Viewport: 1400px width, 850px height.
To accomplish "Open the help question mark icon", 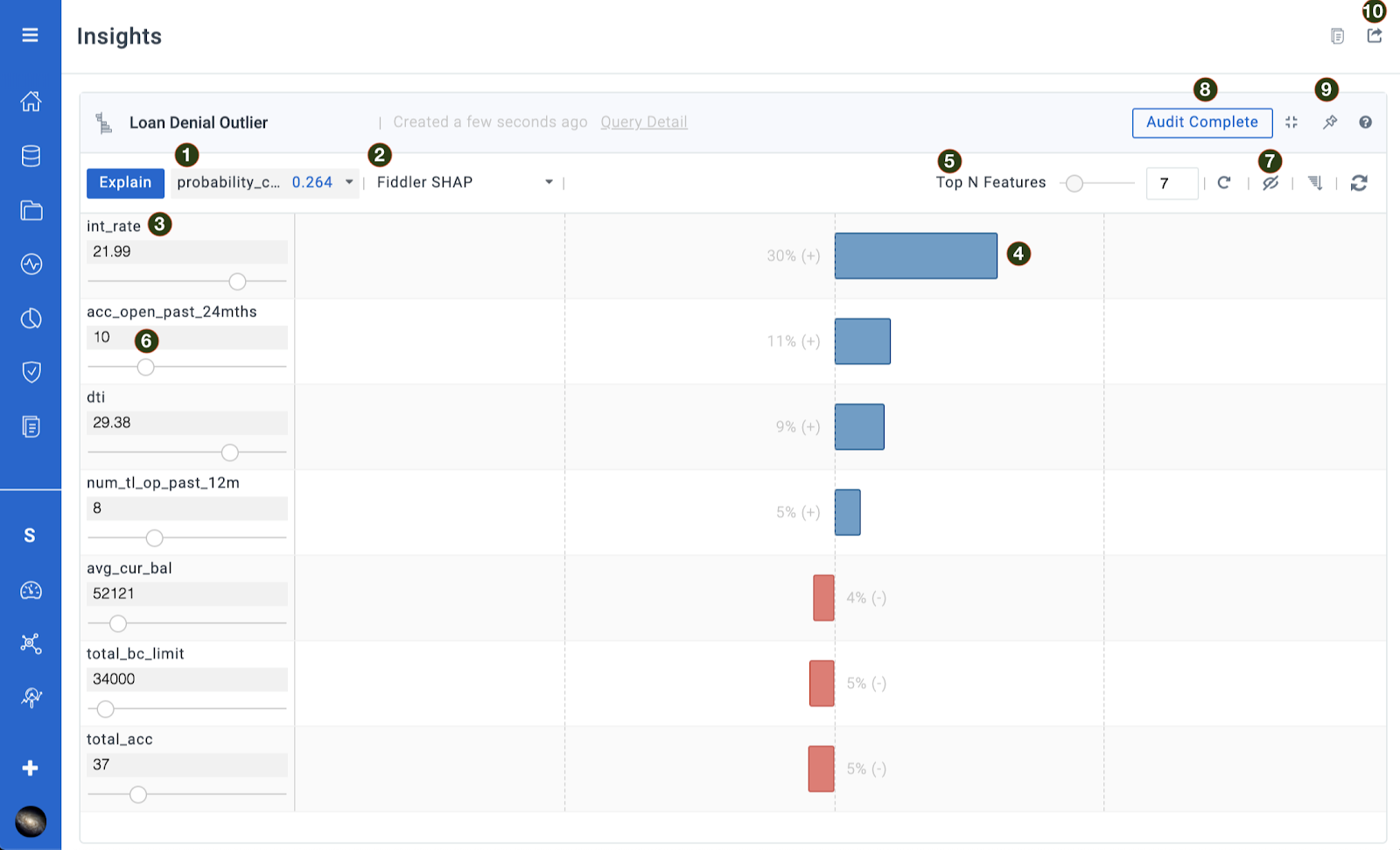I will tap(1365, 123).
